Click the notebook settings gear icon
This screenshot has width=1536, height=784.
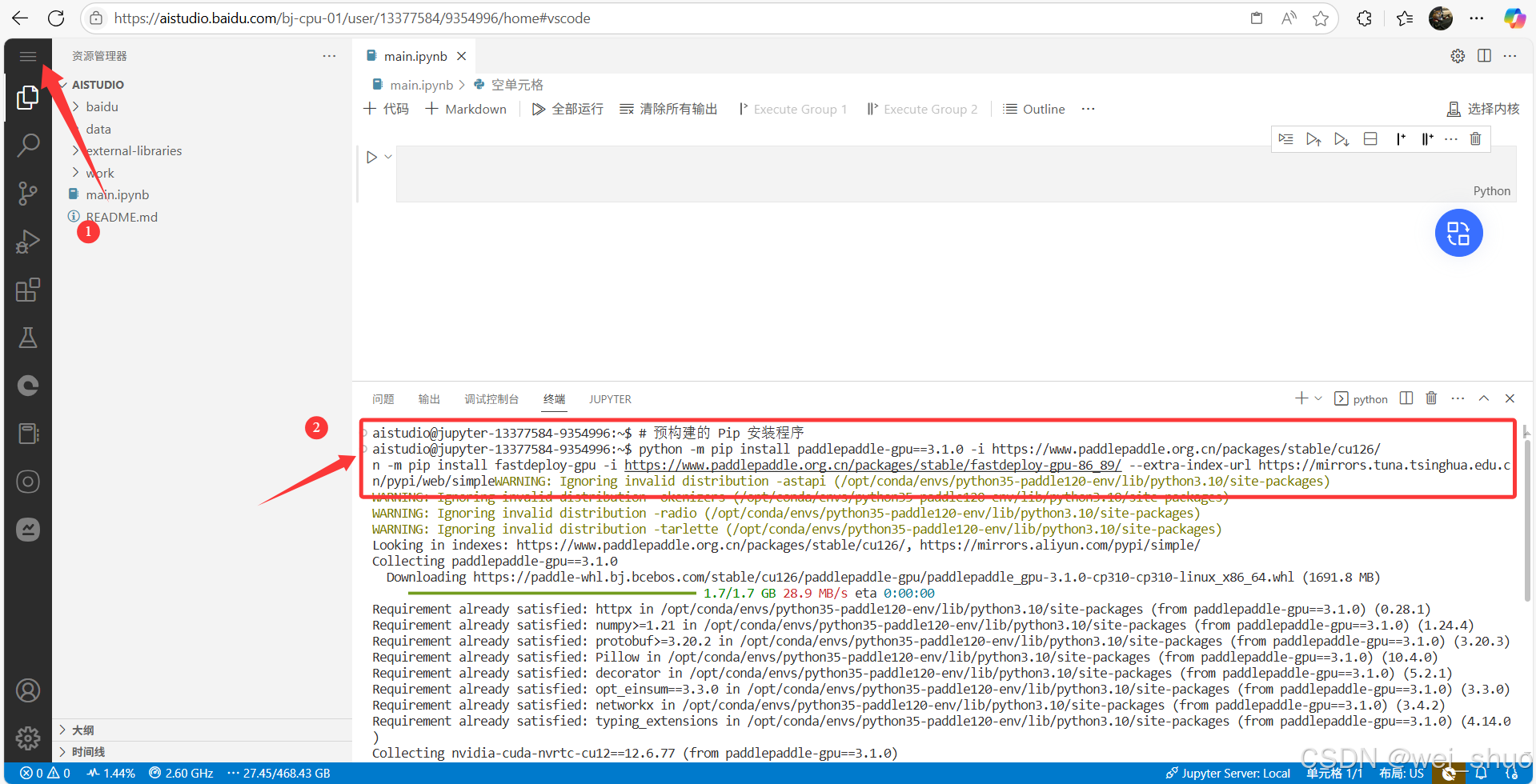pyautogui.click(x=1458, y=56)
